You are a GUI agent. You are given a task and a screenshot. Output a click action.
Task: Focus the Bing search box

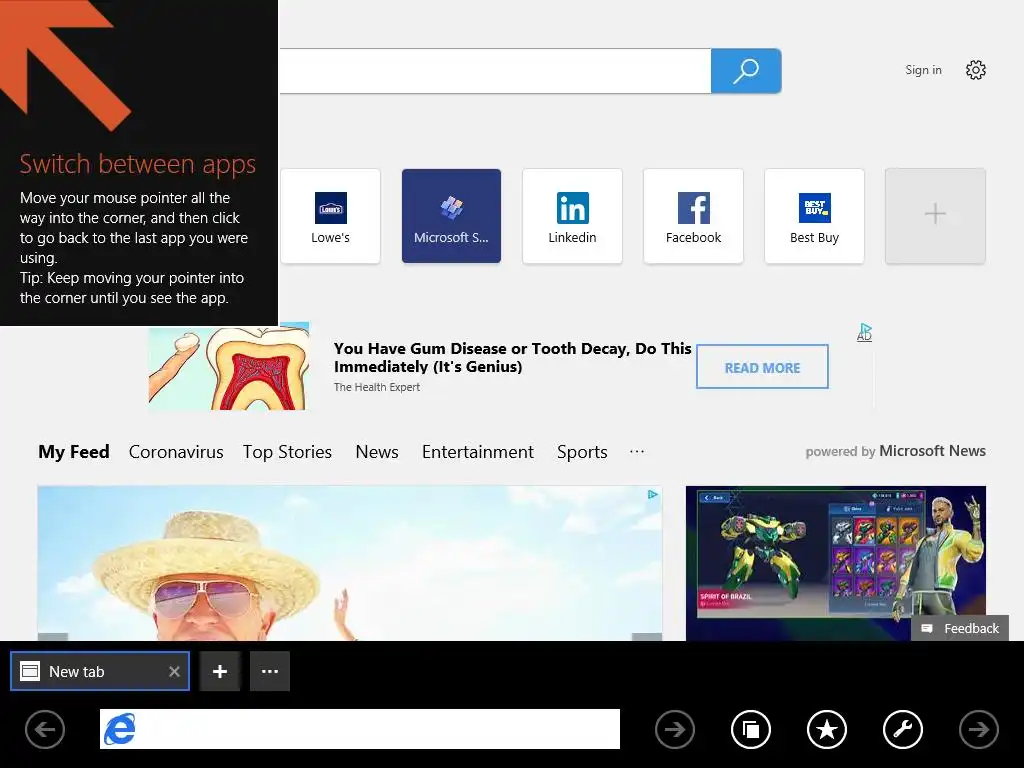click(495, 71)
